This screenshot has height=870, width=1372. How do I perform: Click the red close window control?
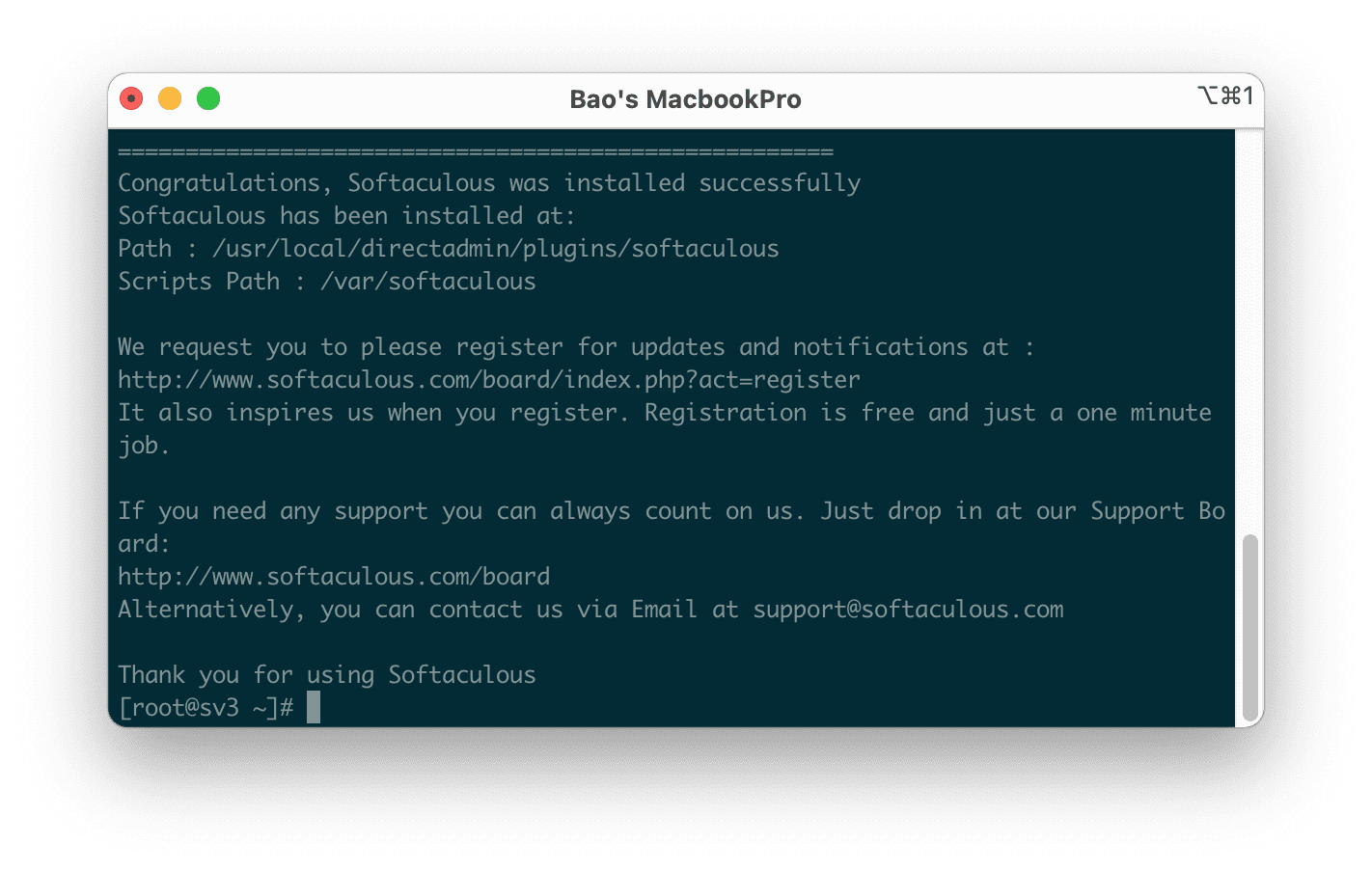click(131, 97)
